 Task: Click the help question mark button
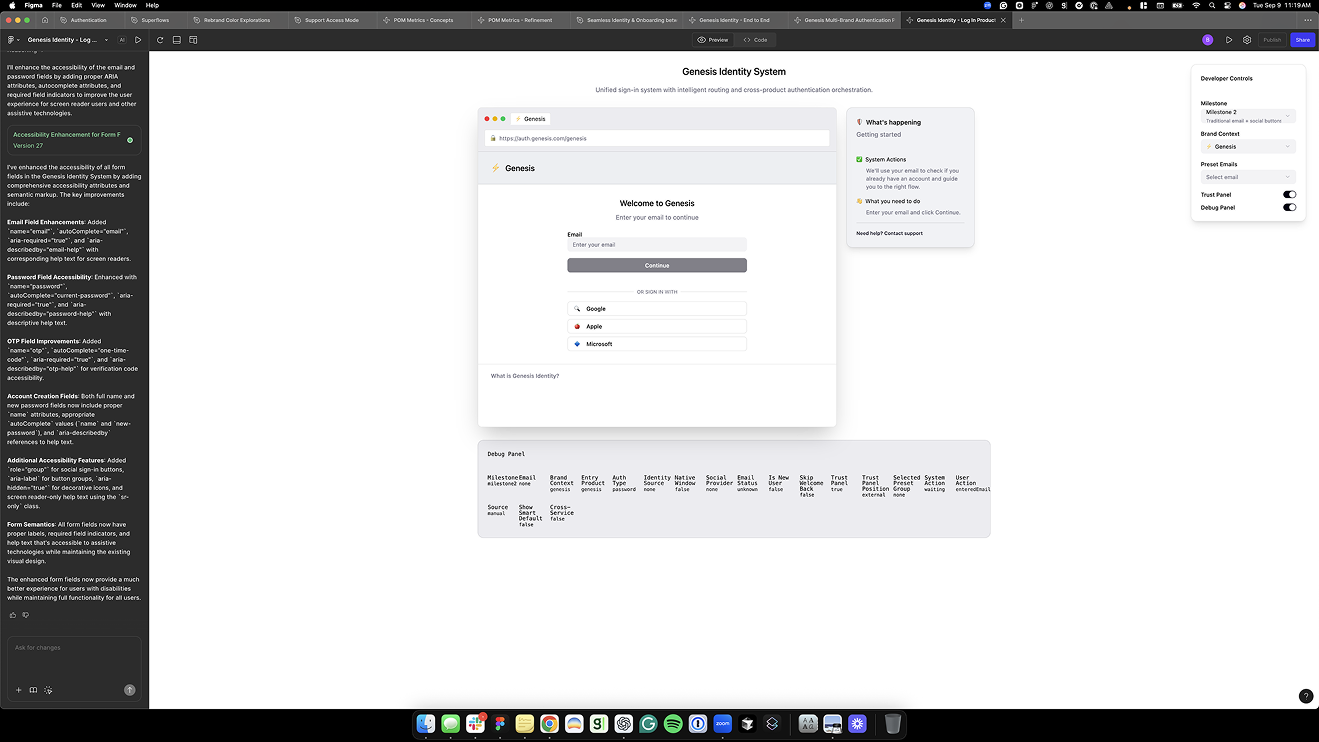tap(1305, 696)
